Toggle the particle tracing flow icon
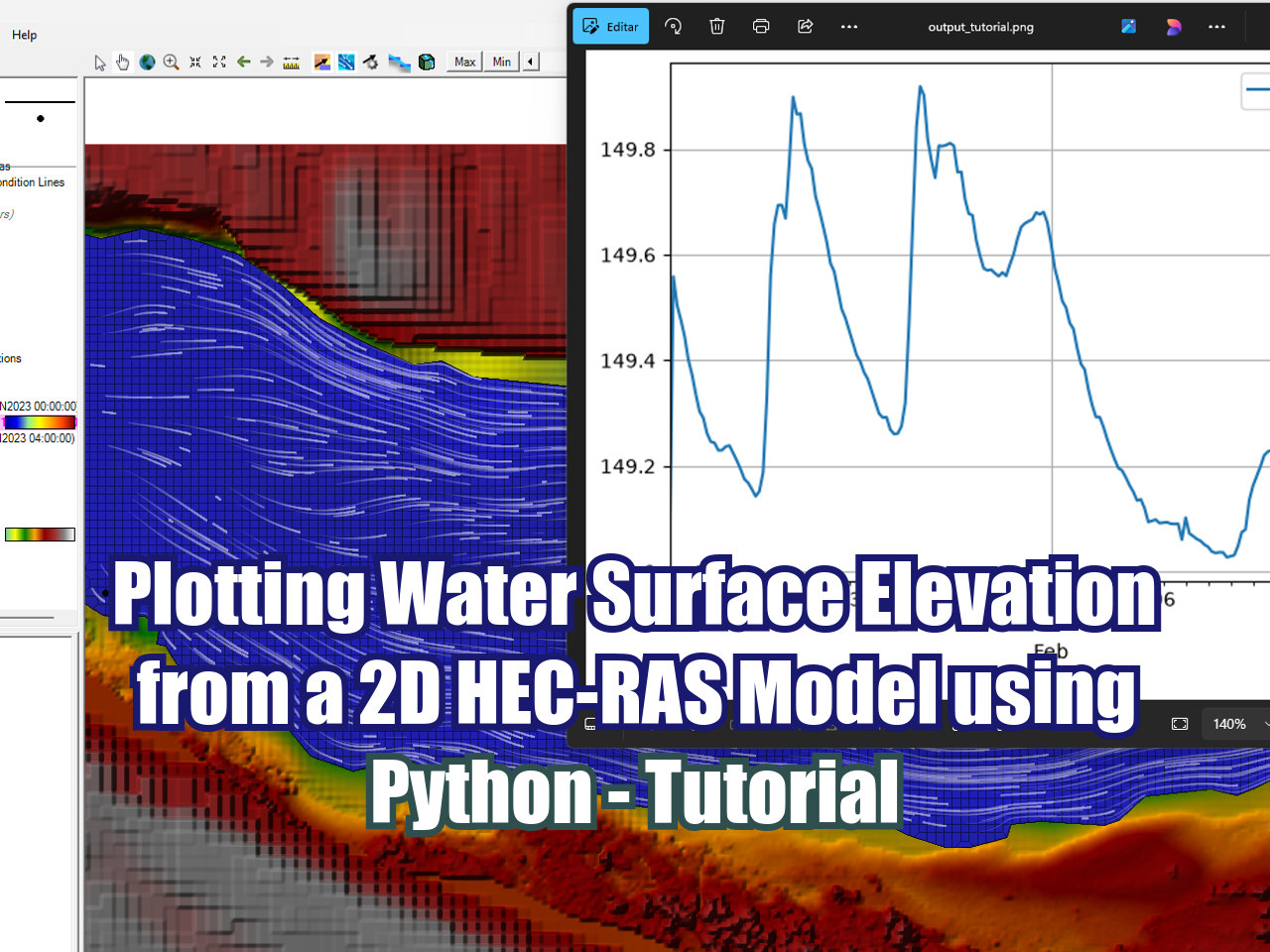This screenshot has width=1270, height=952. 346,62
